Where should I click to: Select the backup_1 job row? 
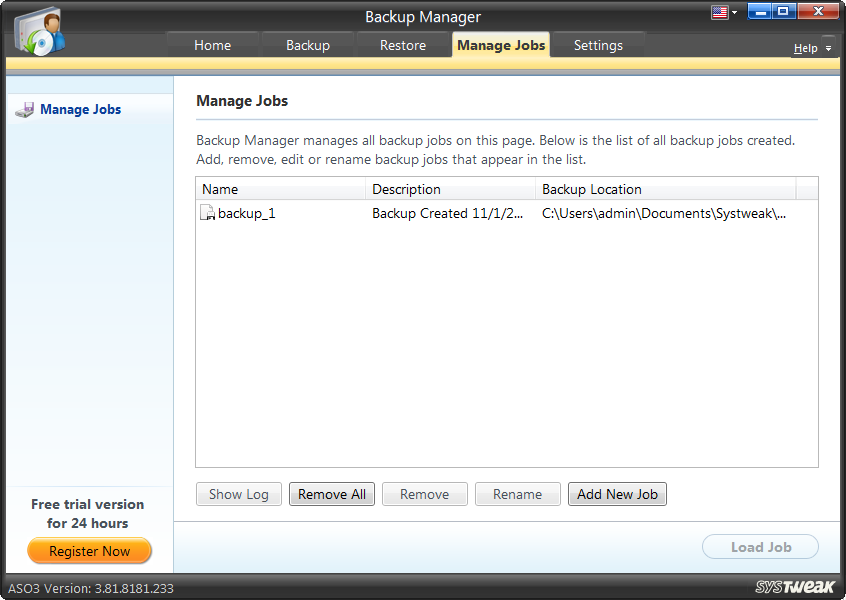400,212
